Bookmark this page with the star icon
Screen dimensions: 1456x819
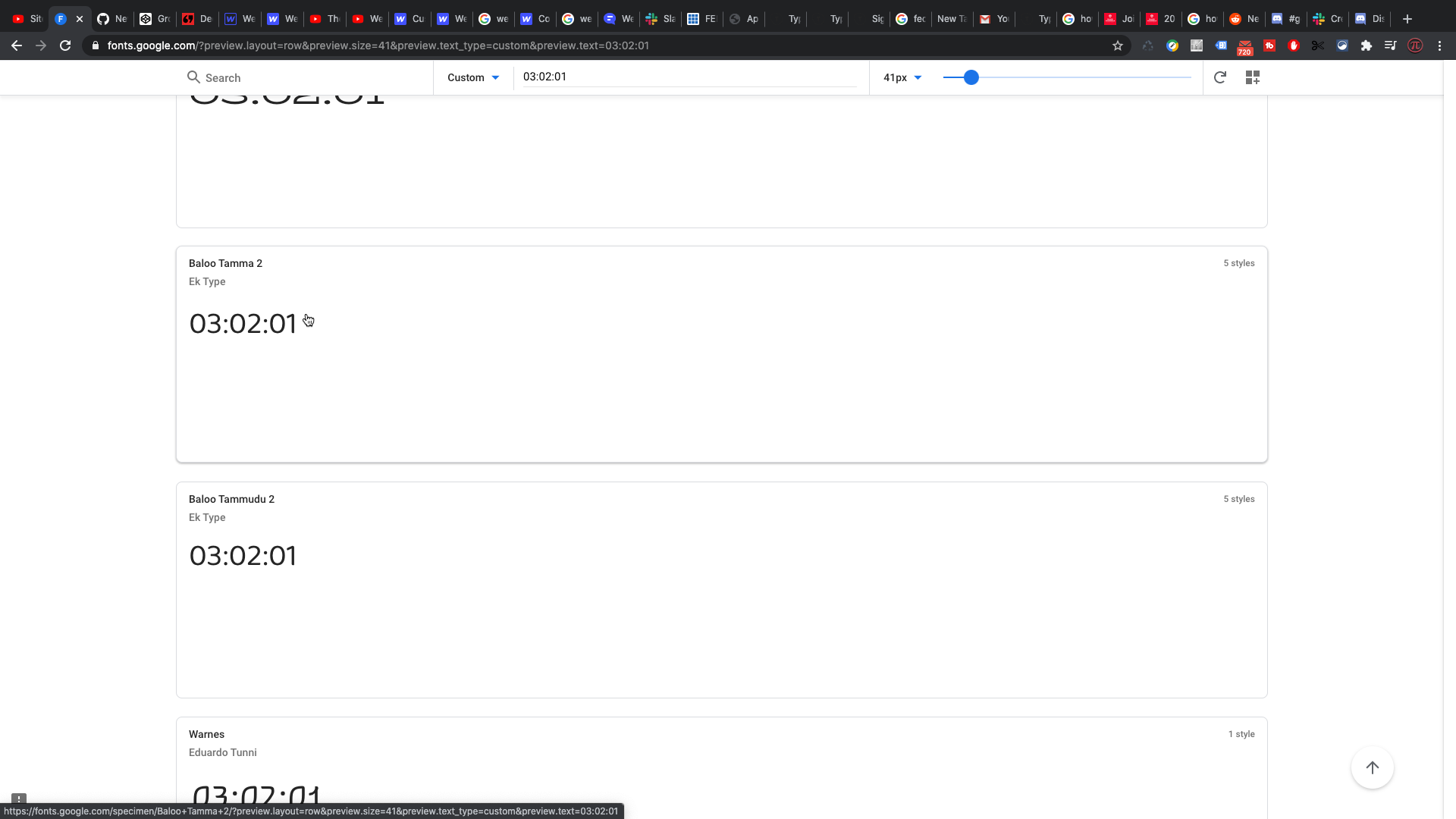click(1118, 45)
